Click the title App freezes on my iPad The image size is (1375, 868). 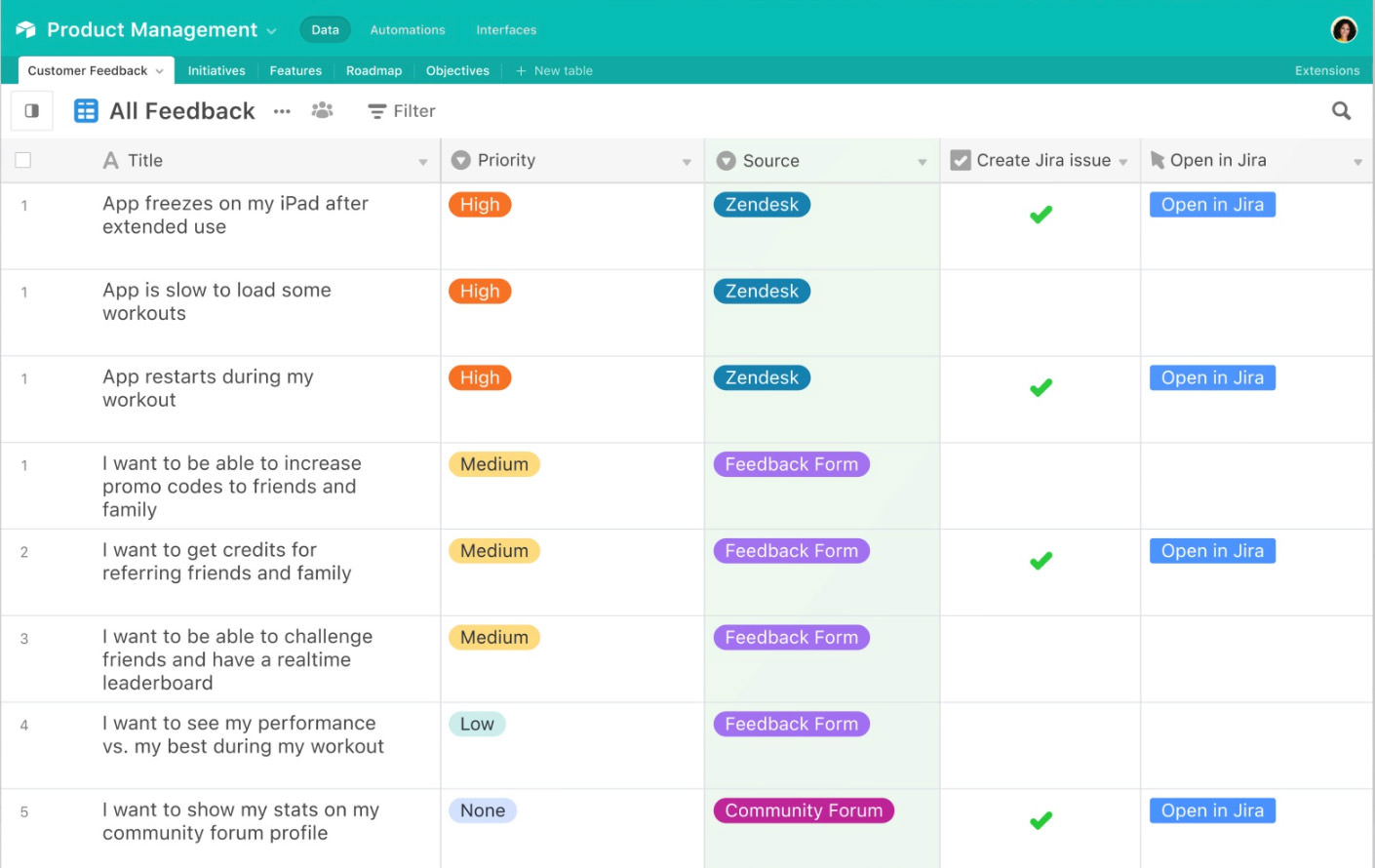[x=235, y=215]
